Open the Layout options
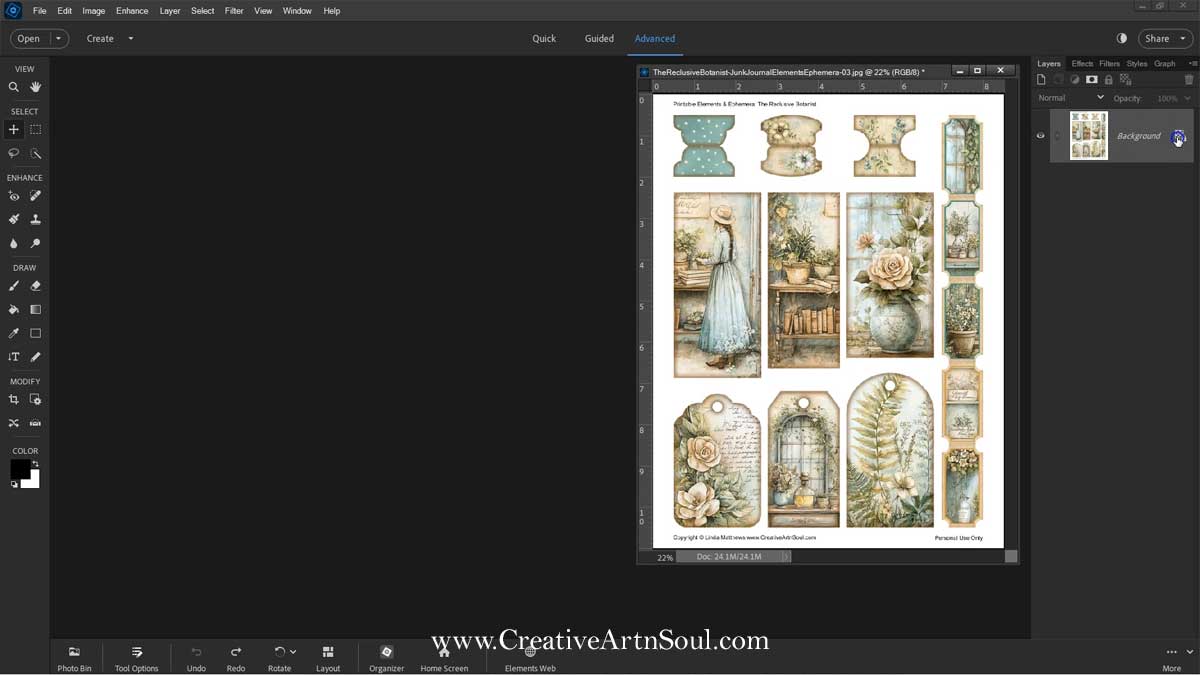This screenshot has width=1200, height=675. 328,658
